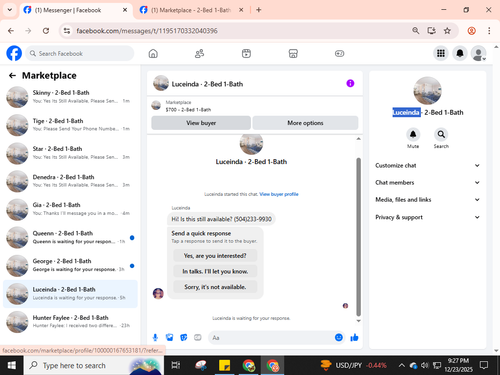Click the Search Facebook field
Image resolution: width=500 pixels, height=375 pixels.
click(79, 53)
